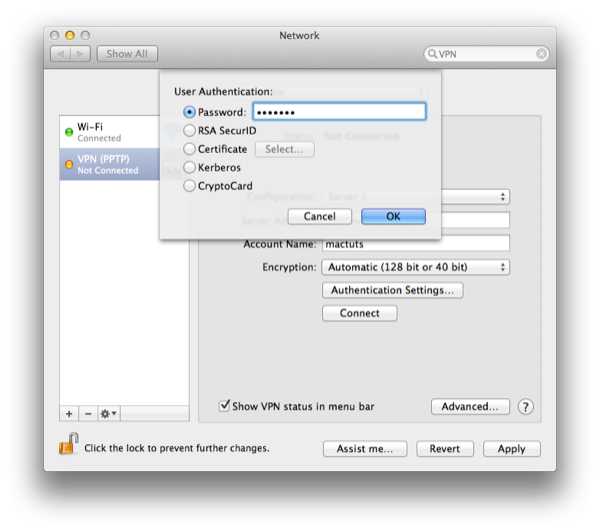Click the lock to prevent changes

click(68, 444)
